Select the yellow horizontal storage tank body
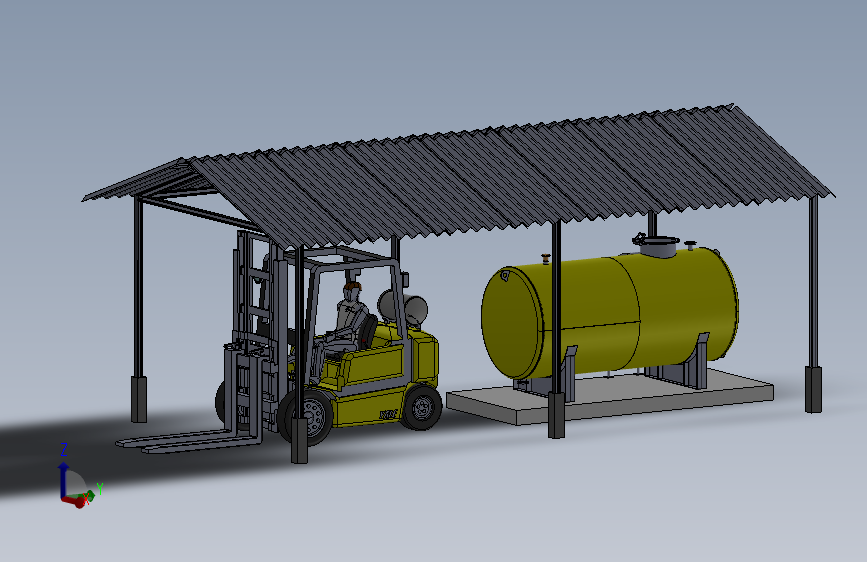The height and width of the screenshot is (562, 867). click(608, 314)
